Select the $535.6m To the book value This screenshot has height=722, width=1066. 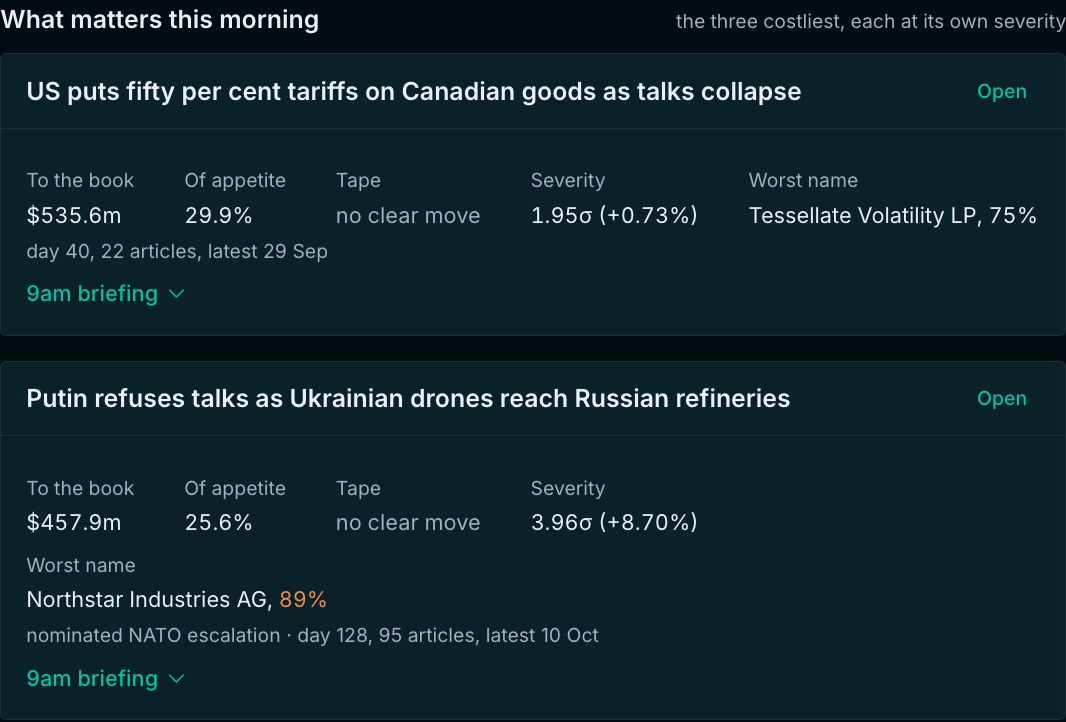(73, 216)
